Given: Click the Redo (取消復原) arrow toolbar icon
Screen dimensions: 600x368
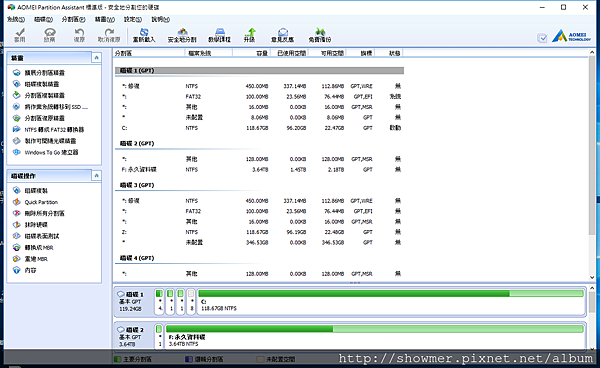Looking at the screenshot, I should pyautogui.click(x=109, y=35).
